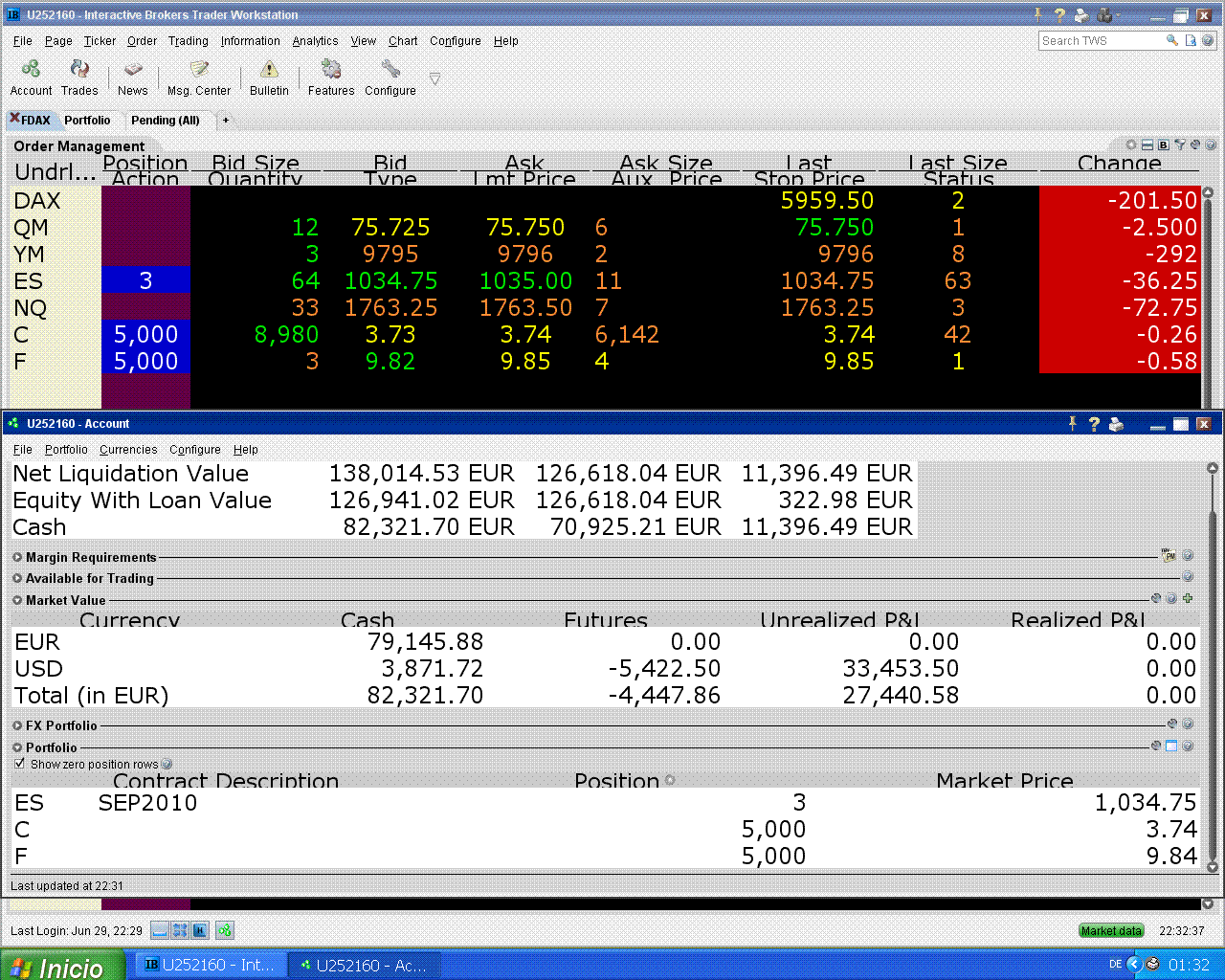
Task: Click the red Change cell for DAX
Action: click(x=1119, y=201)
